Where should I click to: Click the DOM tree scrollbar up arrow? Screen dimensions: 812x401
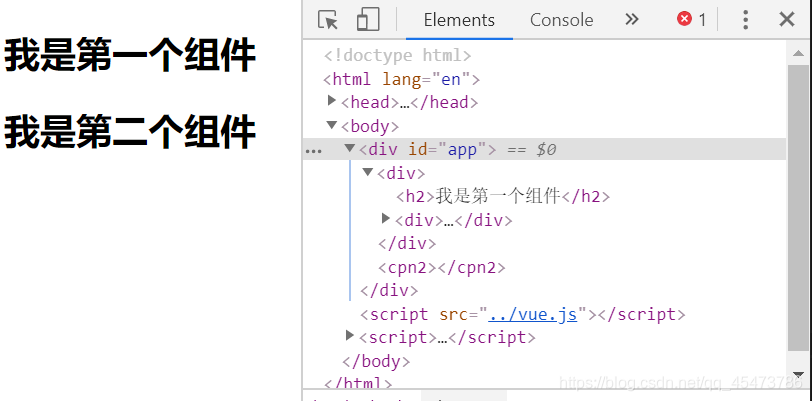tap(798, 54)
